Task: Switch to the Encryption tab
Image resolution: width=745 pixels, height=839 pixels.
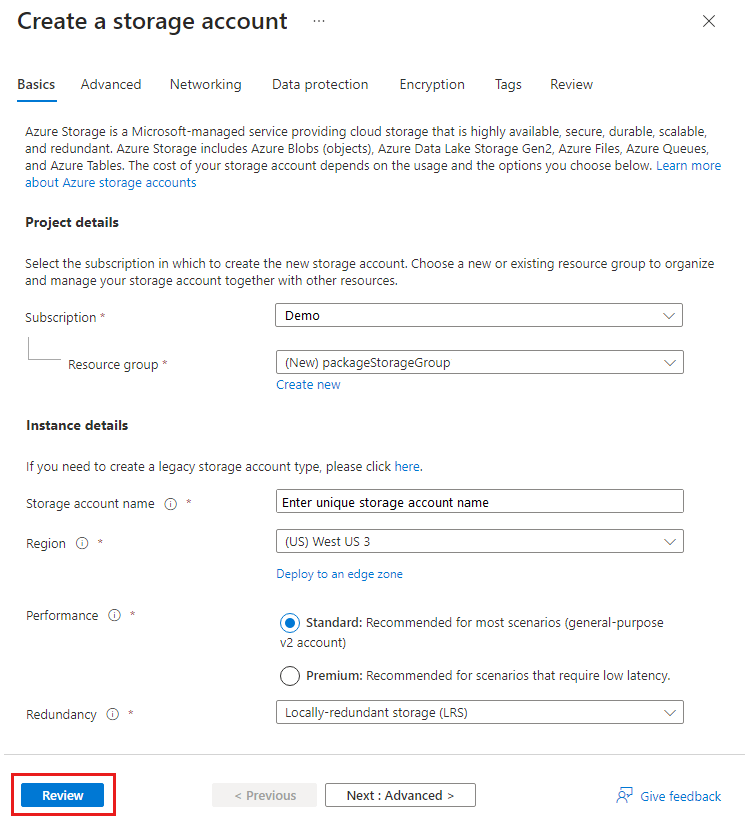Action: [432, 85]
